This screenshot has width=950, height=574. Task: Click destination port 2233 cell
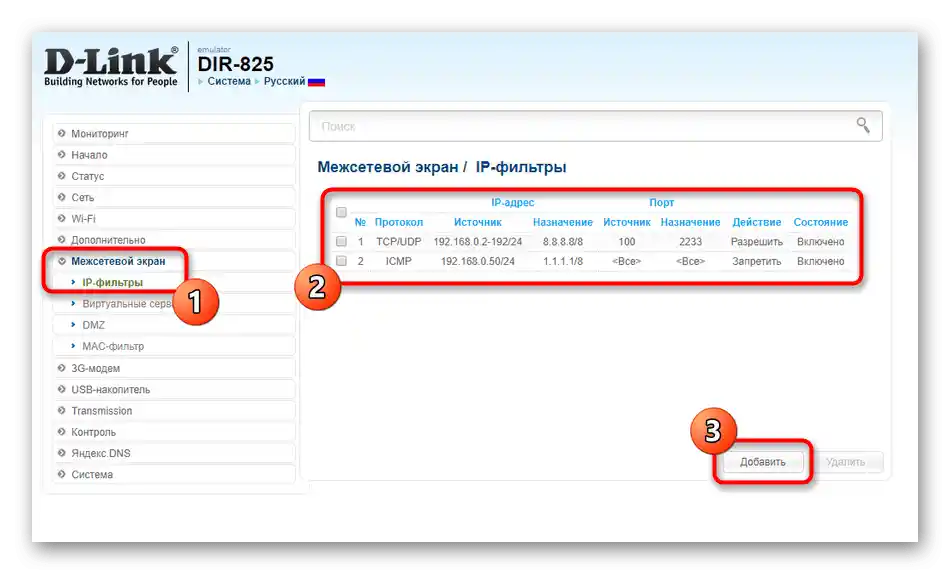tap(690, 241)
